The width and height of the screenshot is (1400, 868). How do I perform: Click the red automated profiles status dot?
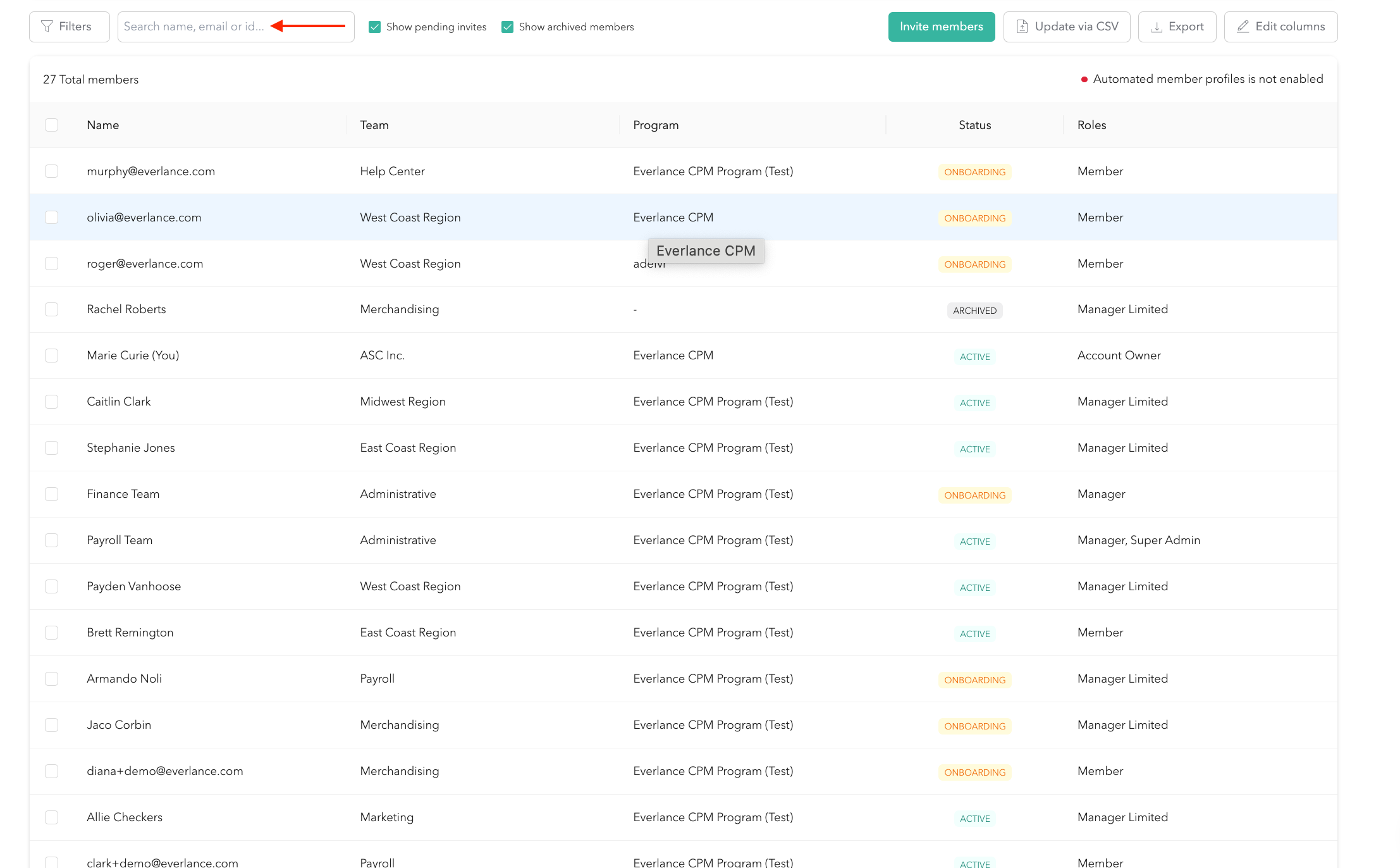coord(1084,80)
